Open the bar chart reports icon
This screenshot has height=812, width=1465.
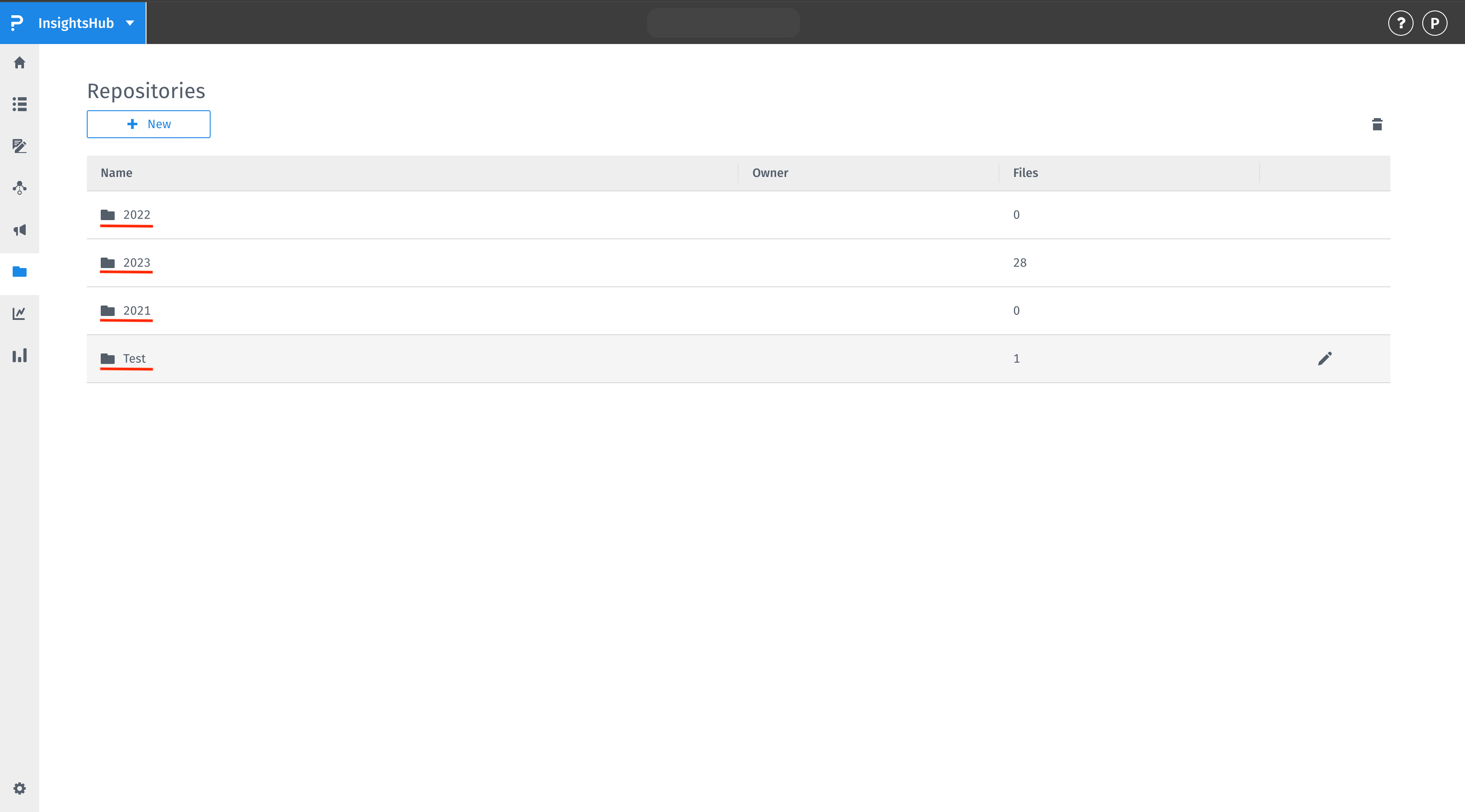[19, 355]
